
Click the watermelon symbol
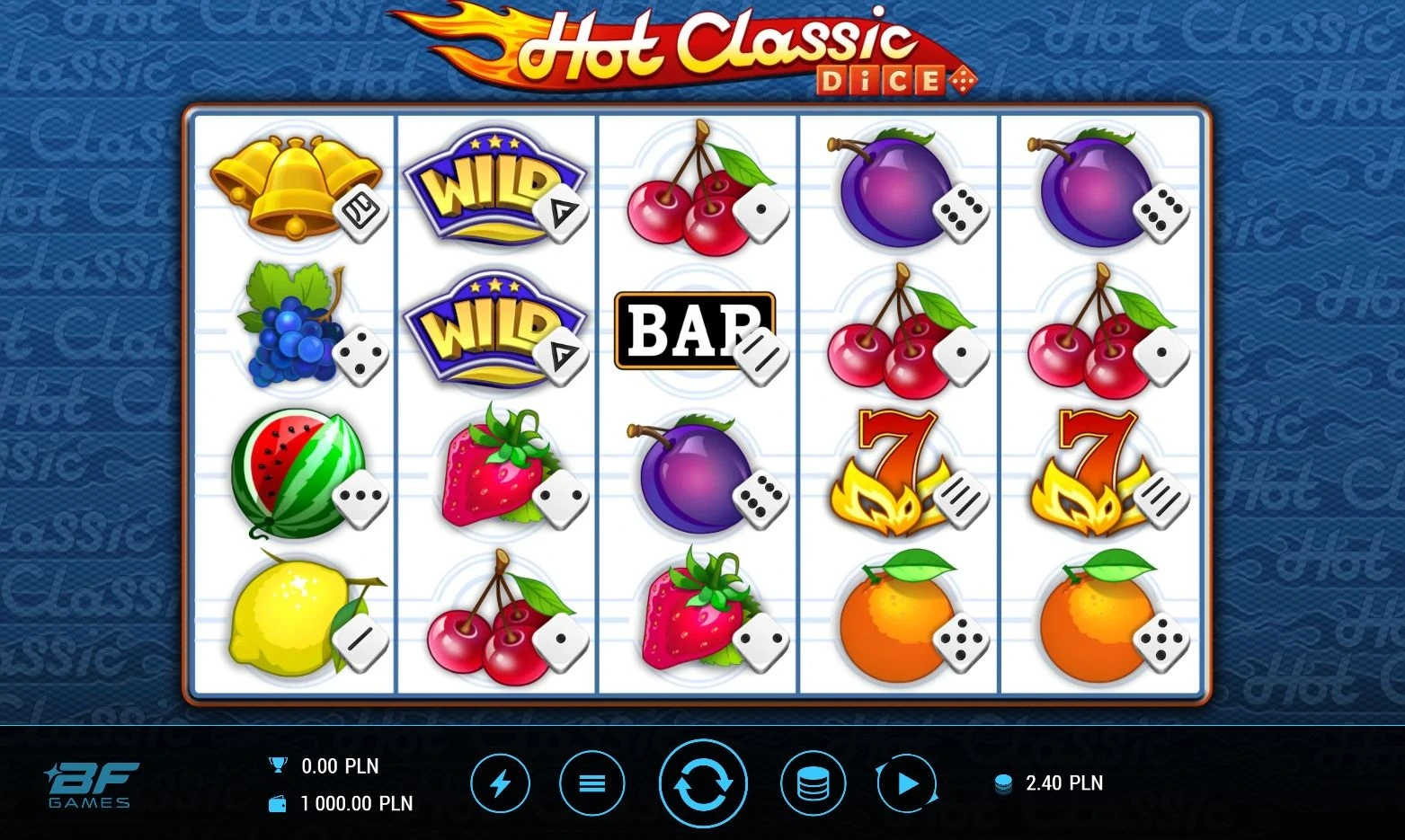(x=298, y=474)
